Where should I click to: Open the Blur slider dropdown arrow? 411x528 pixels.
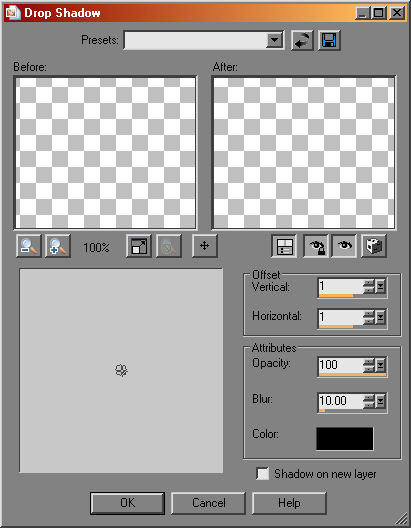(x=381, y=401)
